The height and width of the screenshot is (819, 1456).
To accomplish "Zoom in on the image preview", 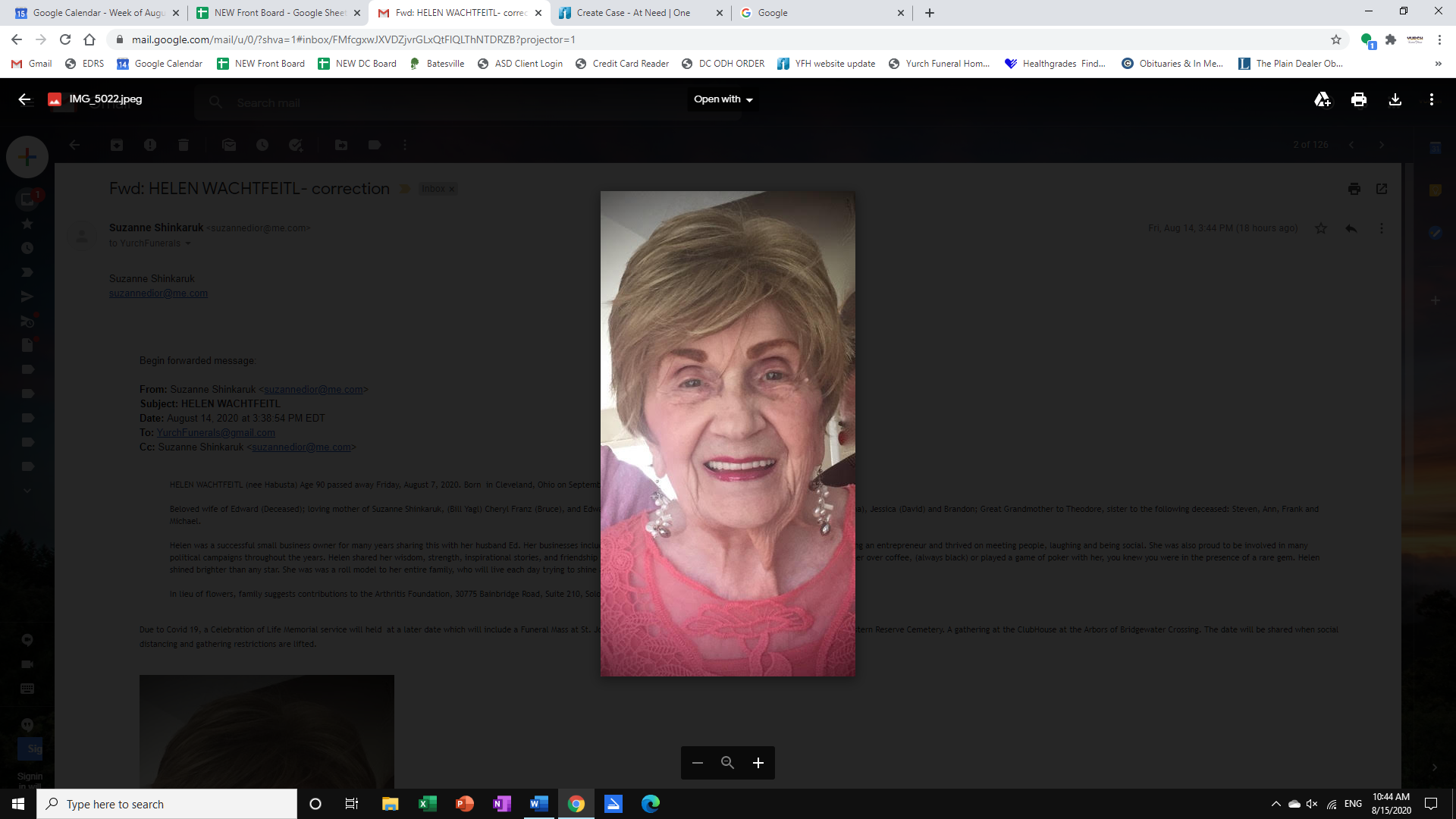I will [x=758, y=763].
